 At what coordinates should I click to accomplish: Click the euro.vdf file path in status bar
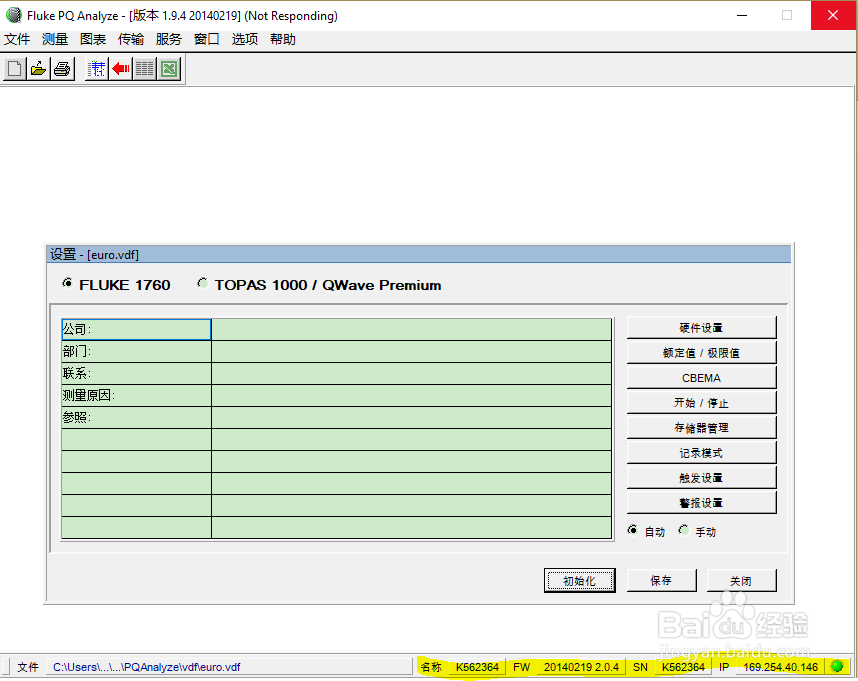click(x=147, y=667)
